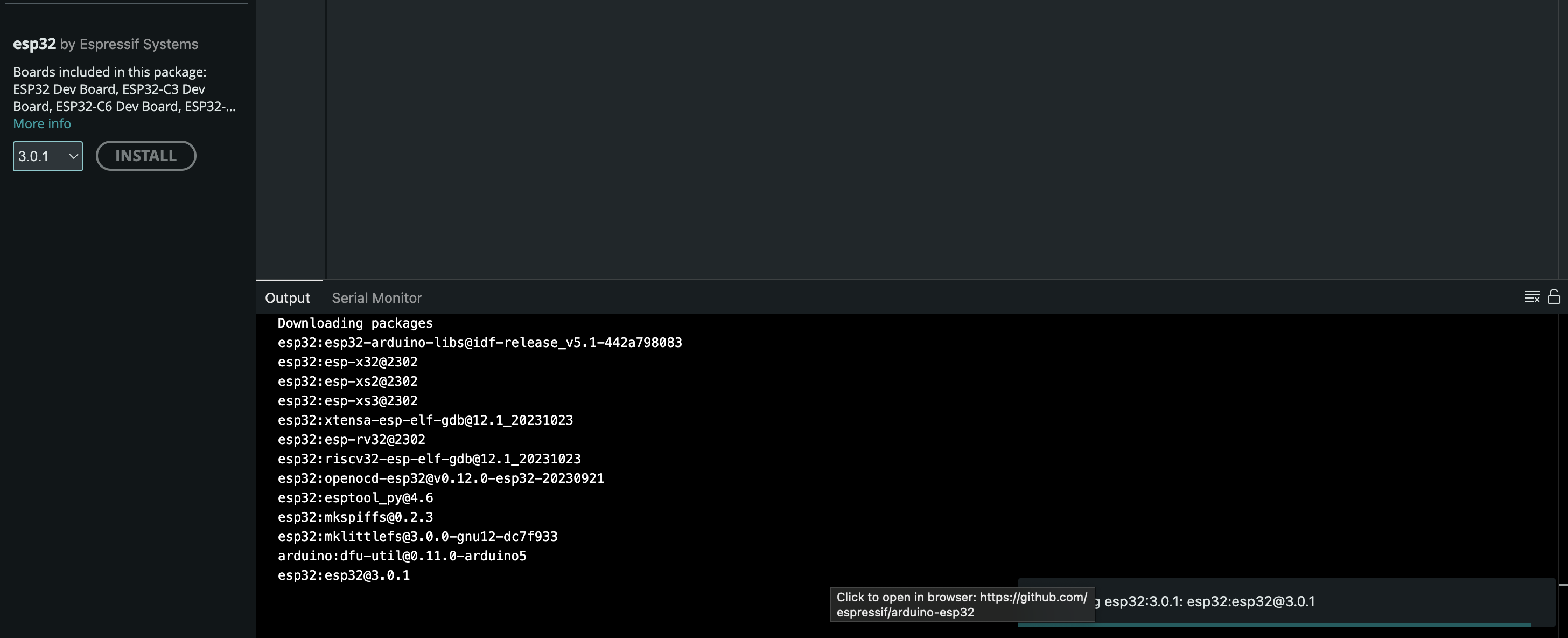Image resolution: width=1568 pixels, height=638 pixels.
Task: Click the esp32:esp-rv32@2302 line
Action: point(351,439)
